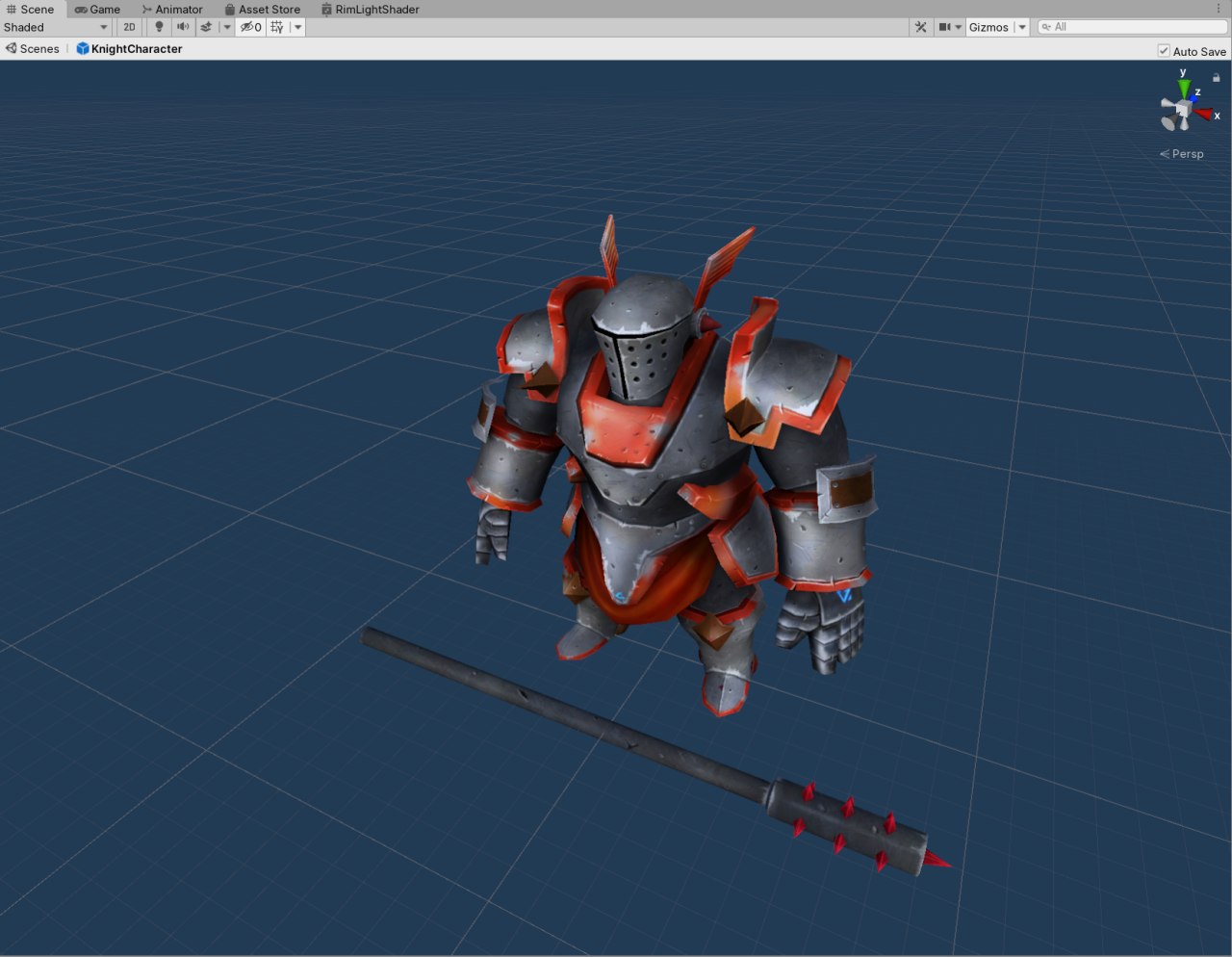
Task: Open the Asset Store tab
Action: 262,9
